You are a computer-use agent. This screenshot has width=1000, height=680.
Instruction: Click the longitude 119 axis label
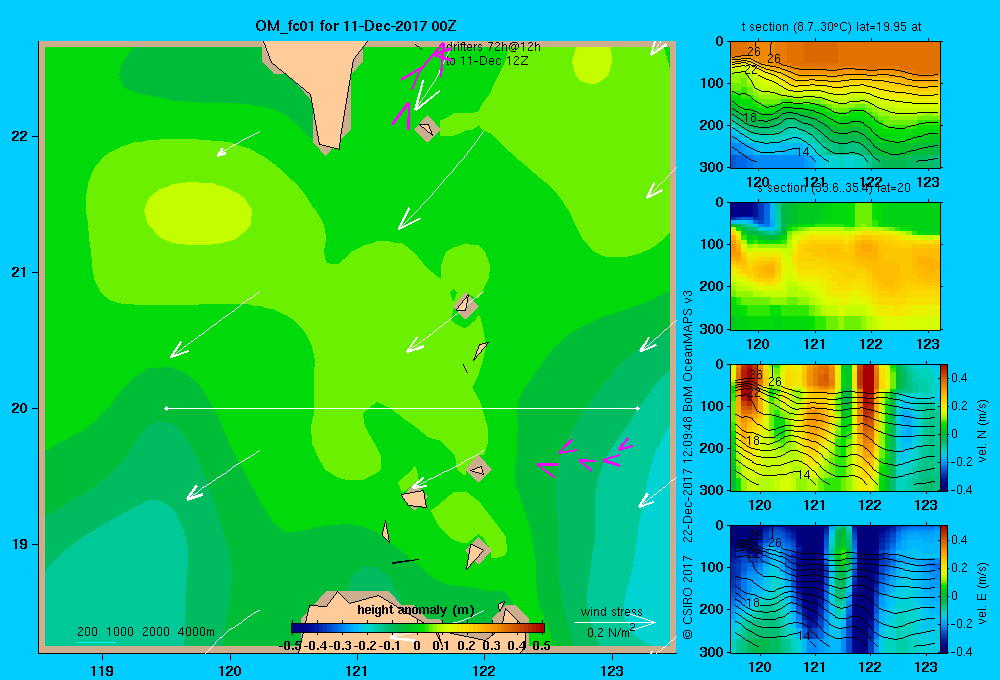click(102, 670)
